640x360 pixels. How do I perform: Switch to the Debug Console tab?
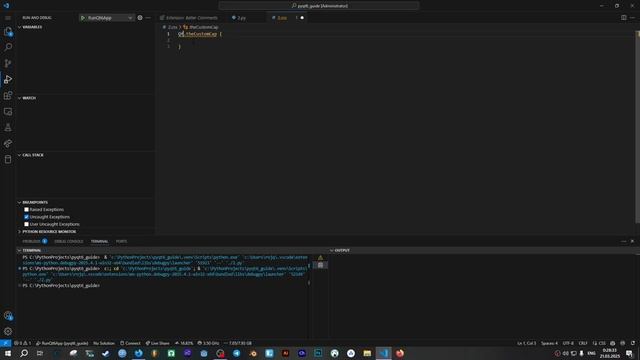[x=69, y=241]
